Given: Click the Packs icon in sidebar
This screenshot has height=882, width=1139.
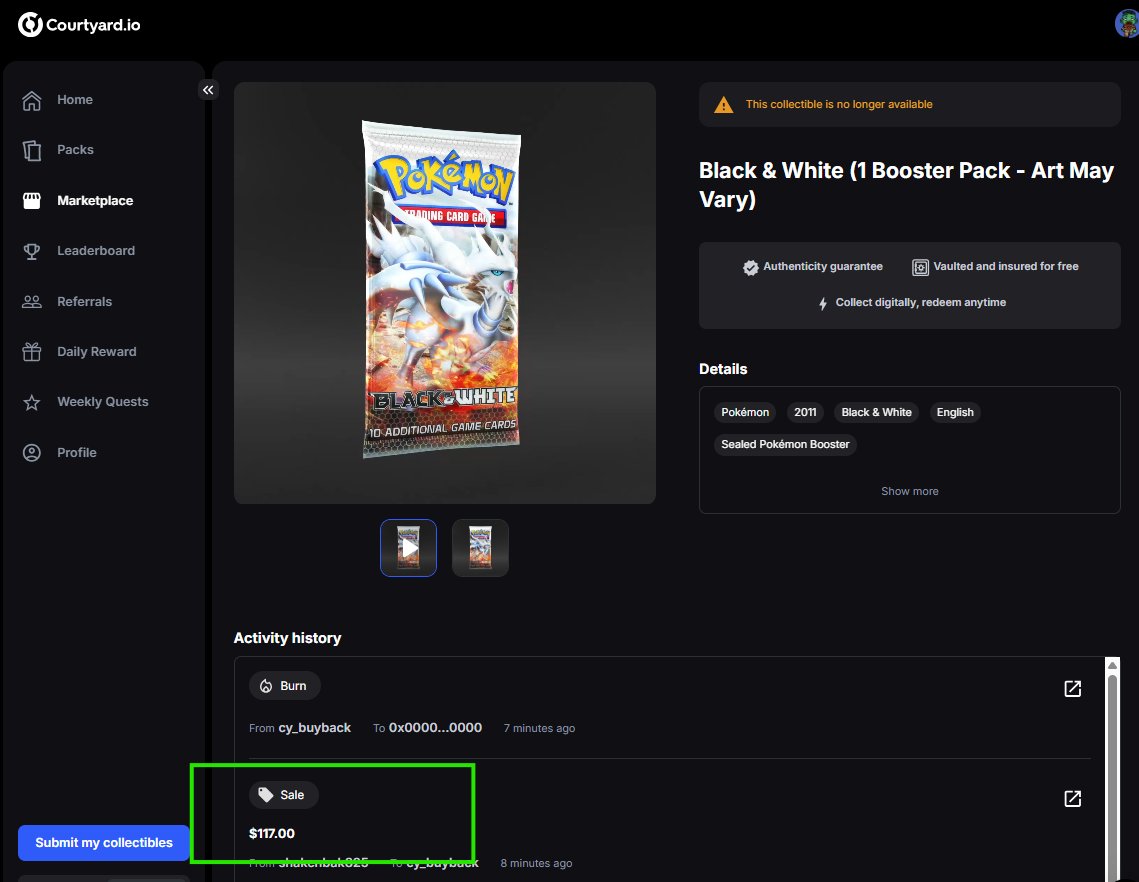Looking at the screenshot, I should pos(32,150).
